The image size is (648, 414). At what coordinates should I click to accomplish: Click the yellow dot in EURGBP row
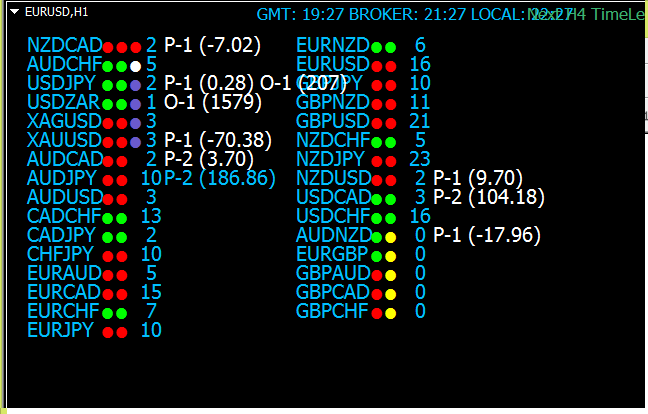(x=391, y=257)
